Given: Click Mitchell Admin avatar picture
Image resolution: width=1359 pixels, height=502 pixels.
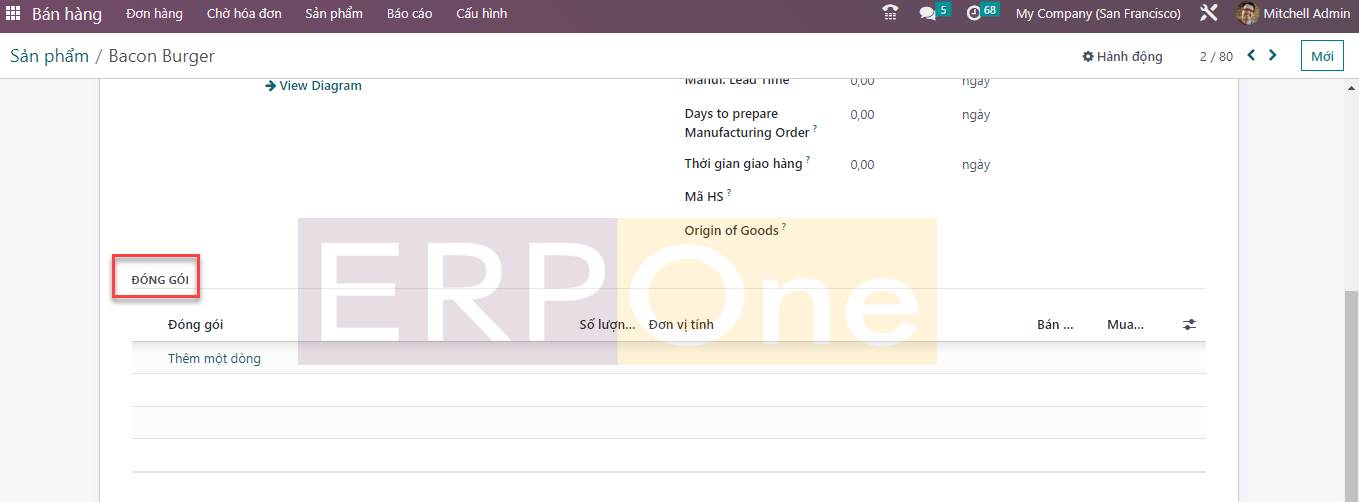Looking at the screenshot, I should point(1247,13).
